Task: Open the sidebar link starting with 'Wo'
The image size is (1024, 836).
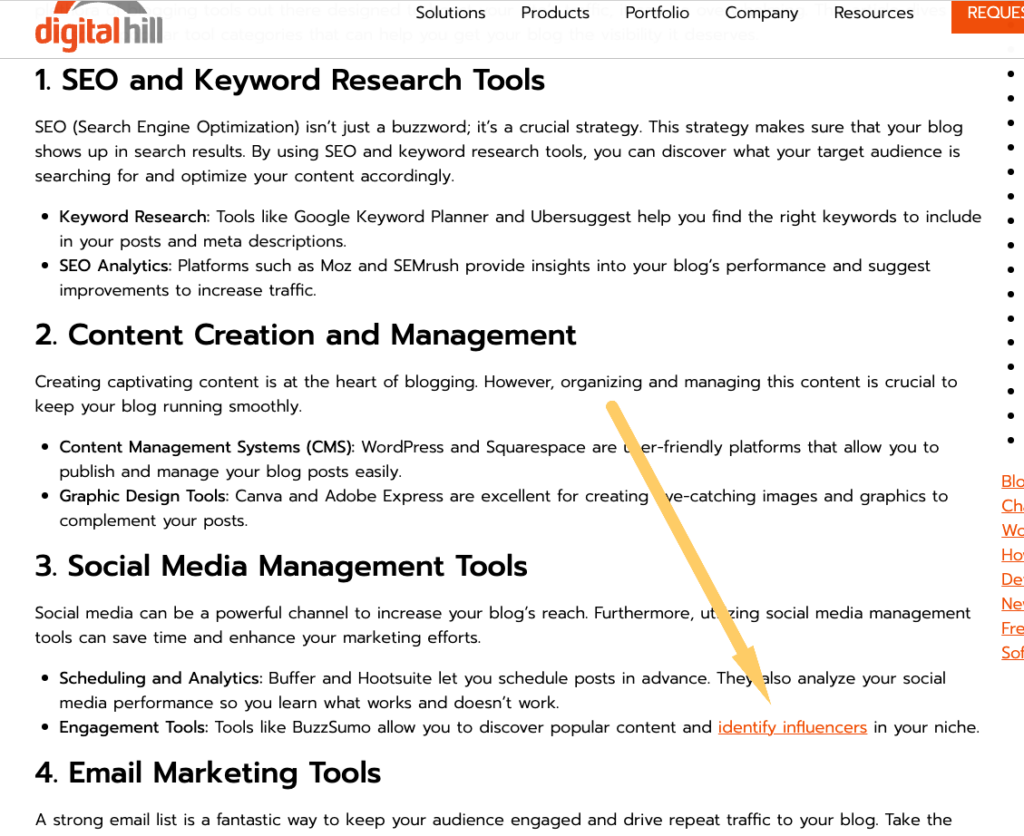Action: pos(1012,530)
